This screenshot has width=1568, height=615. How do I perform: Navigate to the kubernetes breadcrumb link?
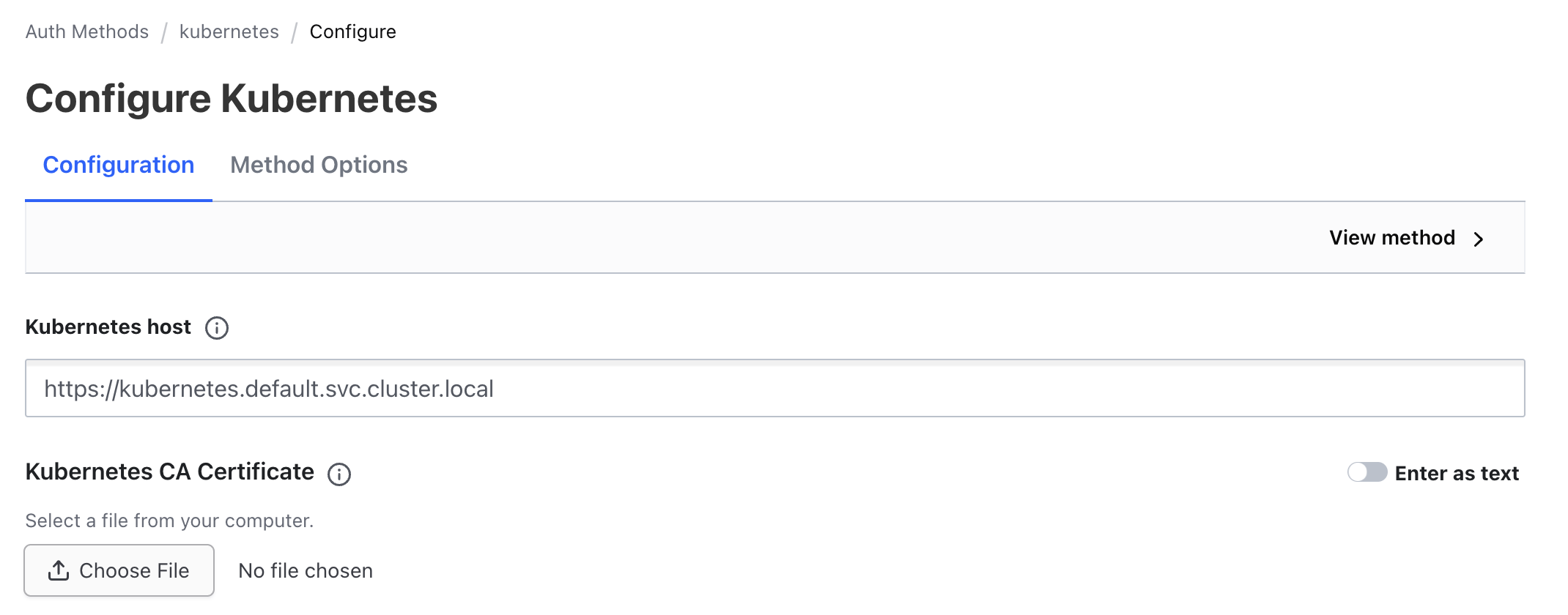click(229, 31)
